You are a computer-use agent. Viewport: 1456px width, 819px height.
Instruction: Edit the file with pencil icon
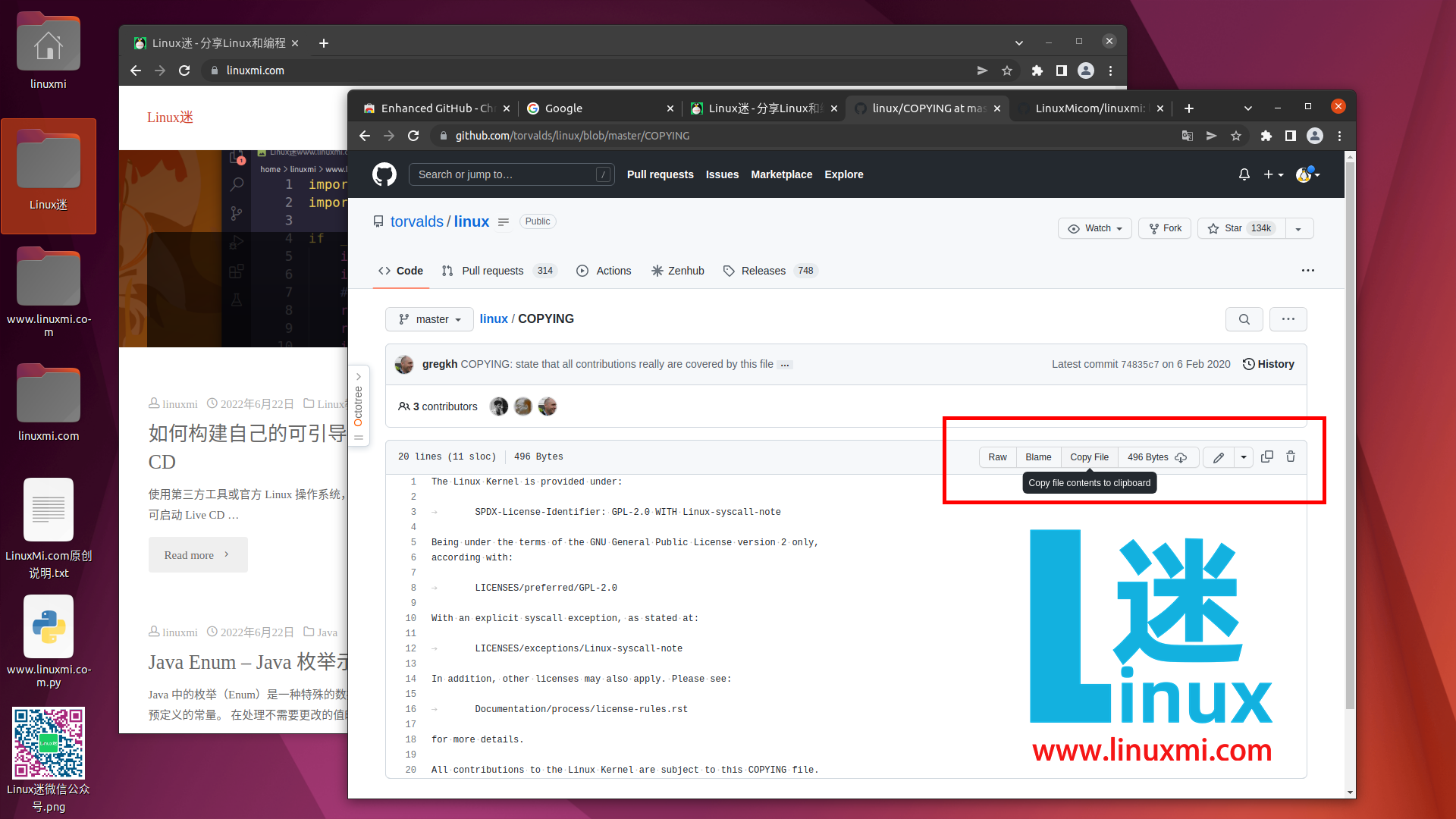click(1219, 457)
